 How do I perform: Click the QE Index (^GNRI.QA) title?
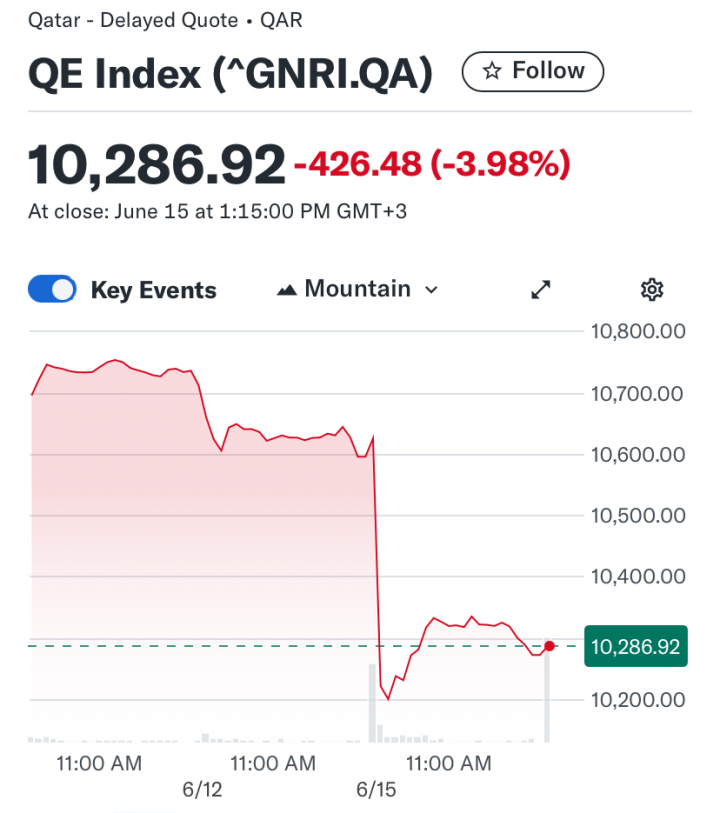click(x=230, y=75)
